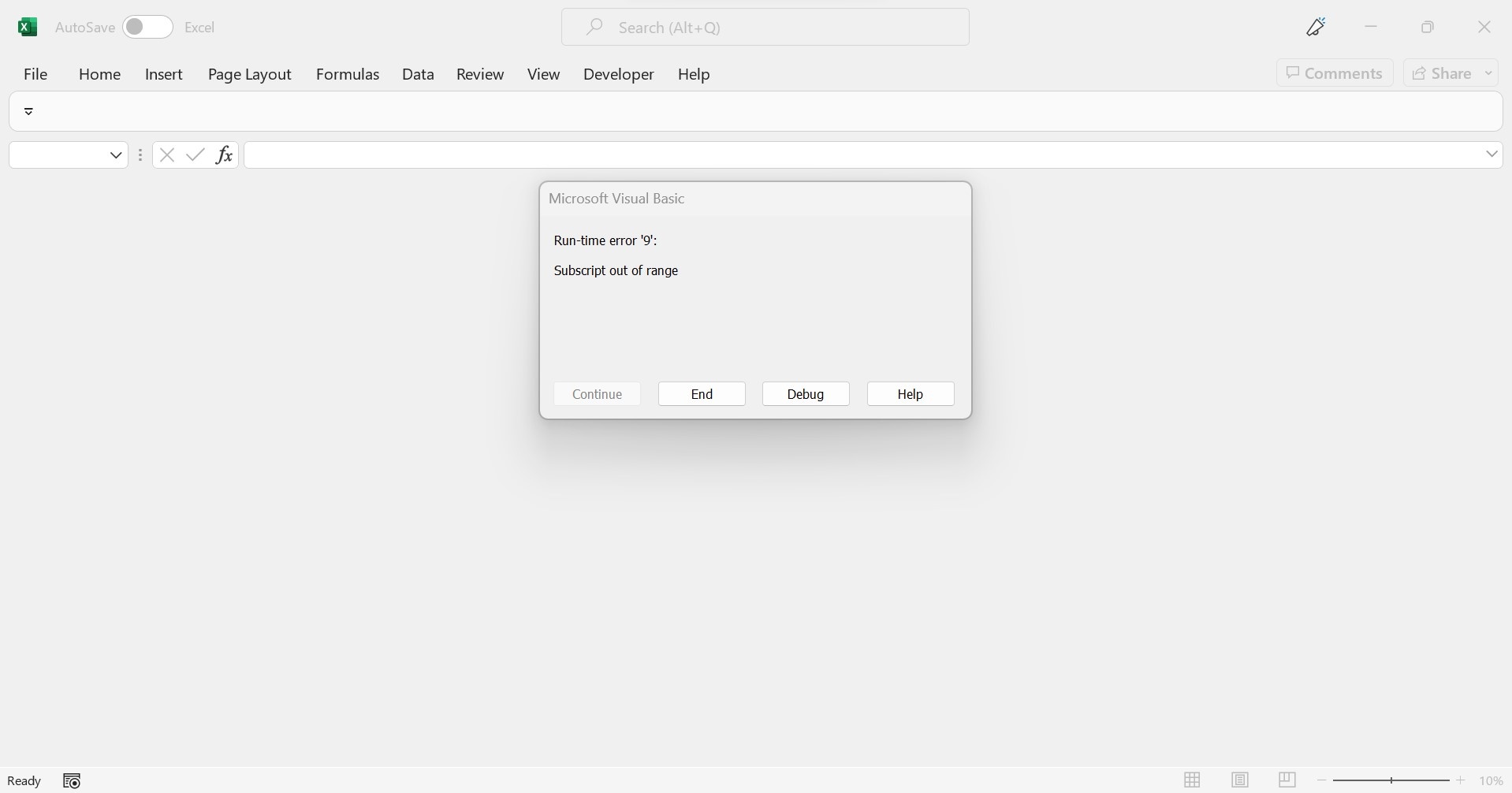This screenshot has width=1512, height=793.
Task: Switch to the View tab
Action: [x=543, y=74]
